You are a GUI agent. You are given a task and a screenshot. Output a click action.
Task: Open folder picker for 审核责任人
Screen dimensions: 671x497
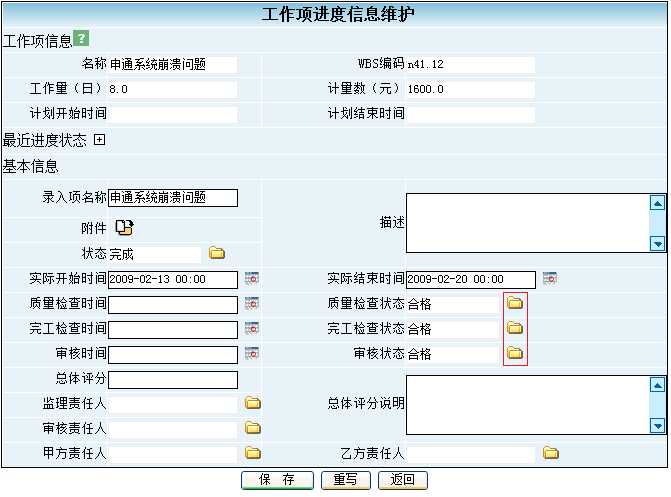(x=253, y=428)
